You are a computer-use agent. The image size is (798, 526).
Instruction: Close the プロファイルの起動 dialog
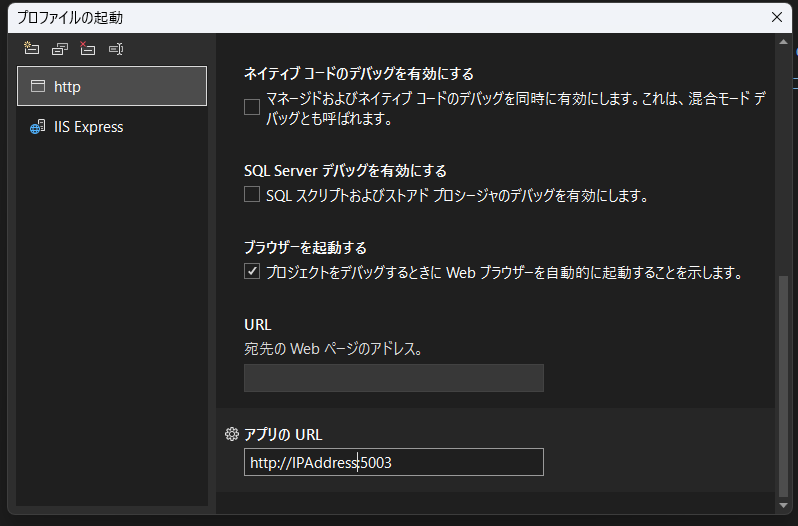coord(777,17)
